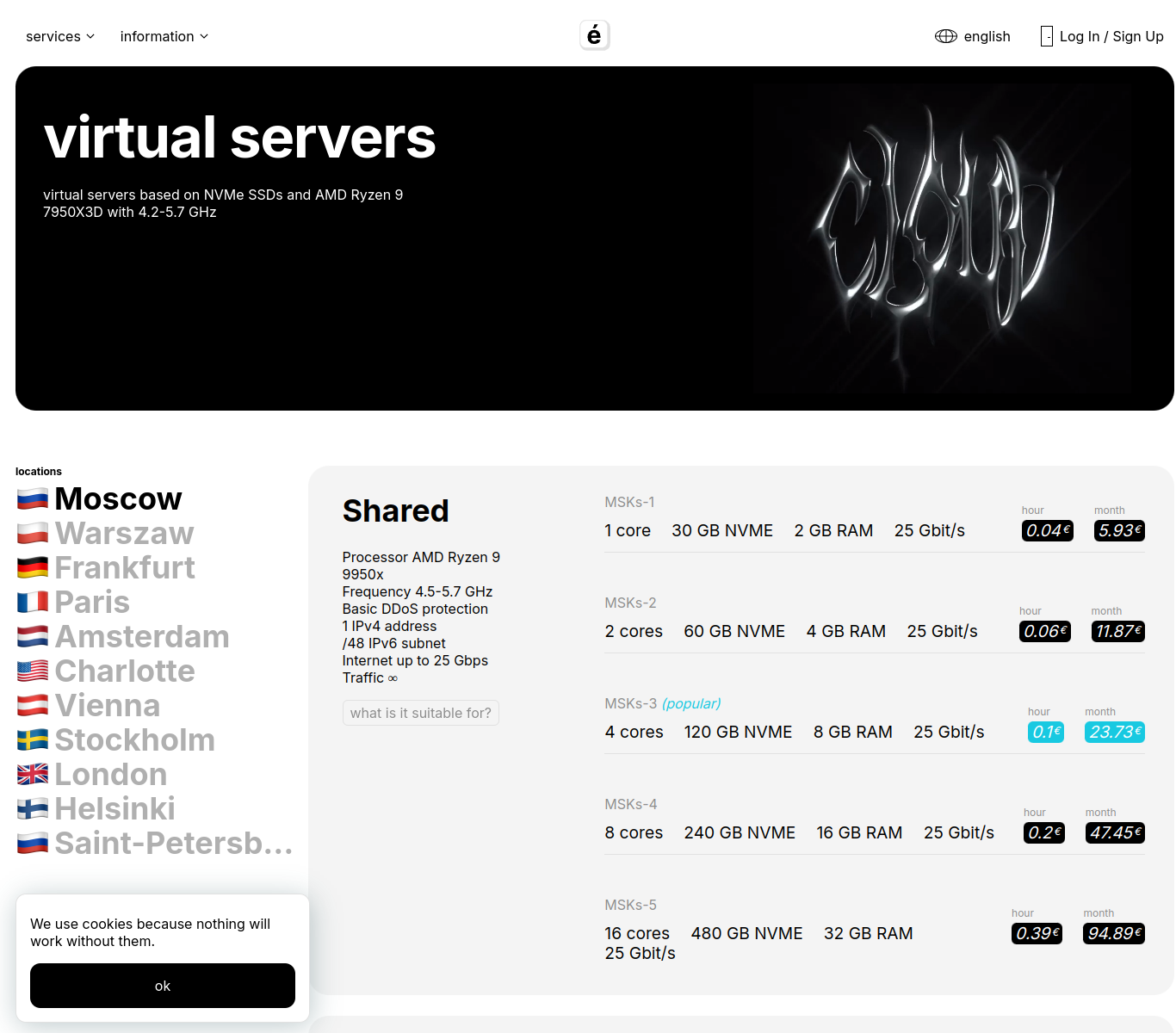This screenshot has width=1176, height=1033.
Task: Click the é logo icon in the header
Action: (x=594, y=35)
